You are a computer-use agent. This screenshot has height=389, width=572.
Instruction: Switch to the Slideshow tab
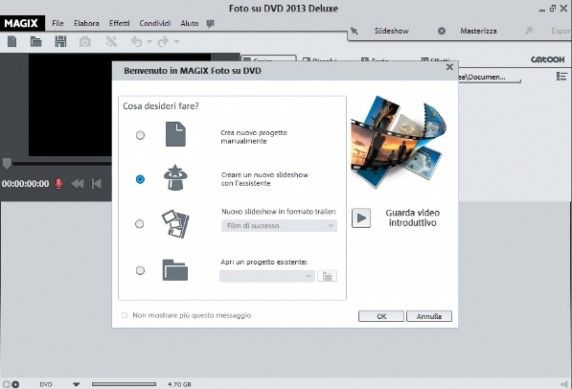391,31
